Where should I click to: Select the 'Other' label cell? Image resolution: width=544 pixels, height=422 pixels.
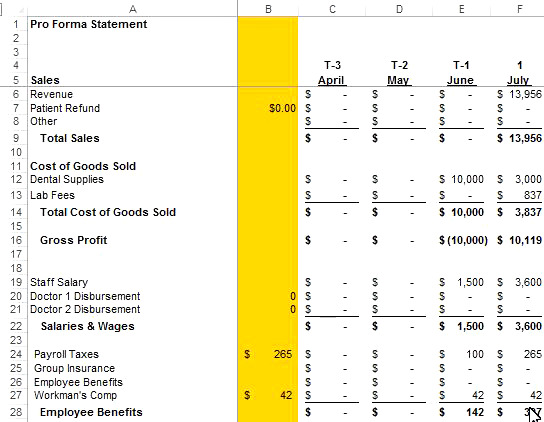pyautogui.click(x=43, y=121)
